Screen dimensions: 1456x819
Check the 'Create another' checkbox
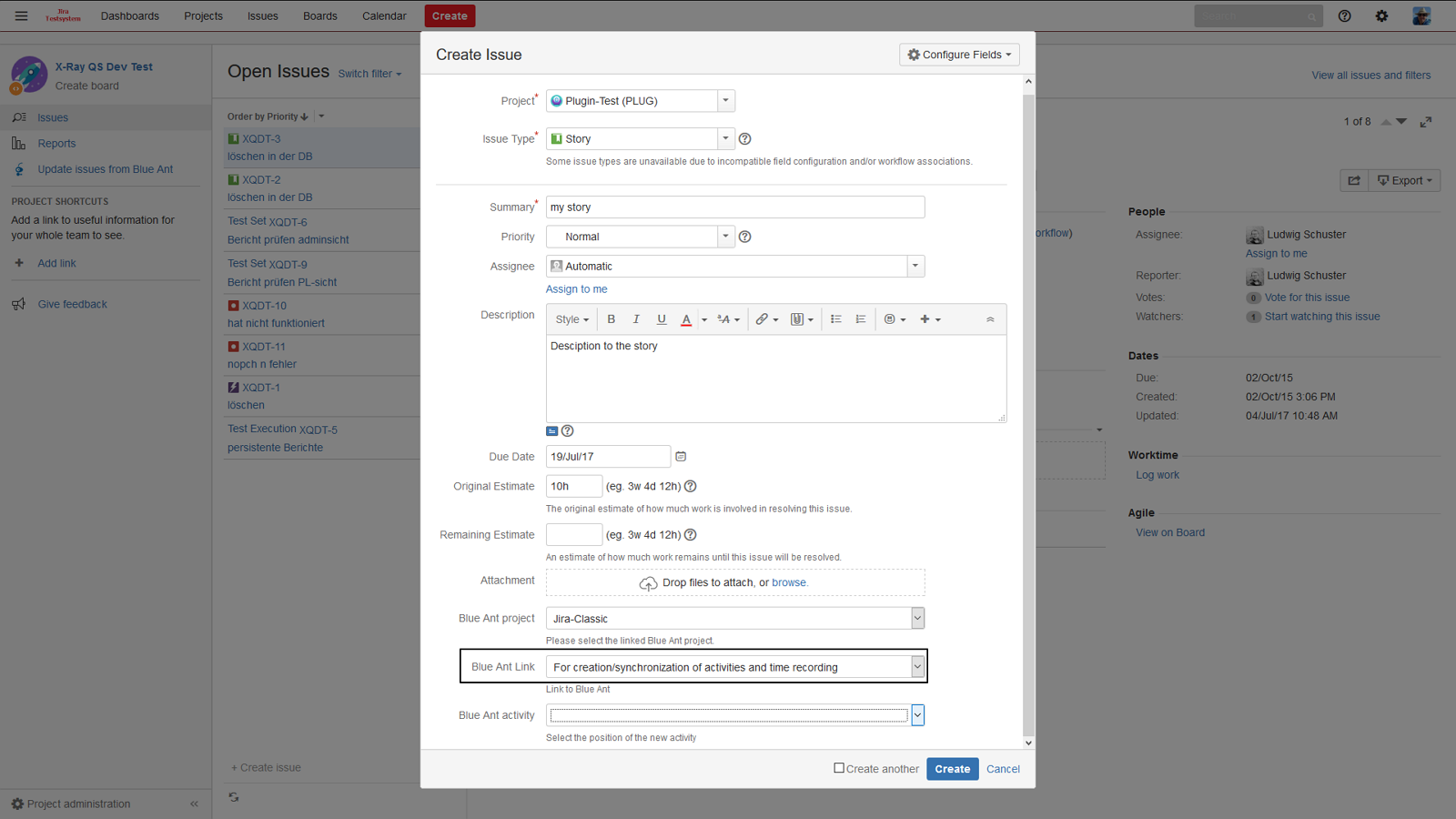click(839, 768)
